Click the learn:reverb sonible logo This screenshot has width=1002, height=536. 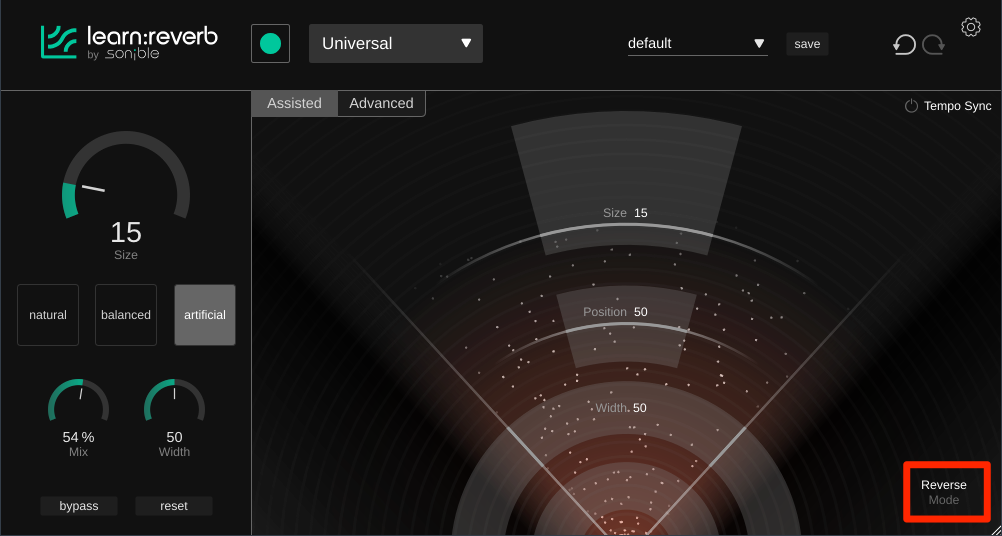tap(129, 42)
